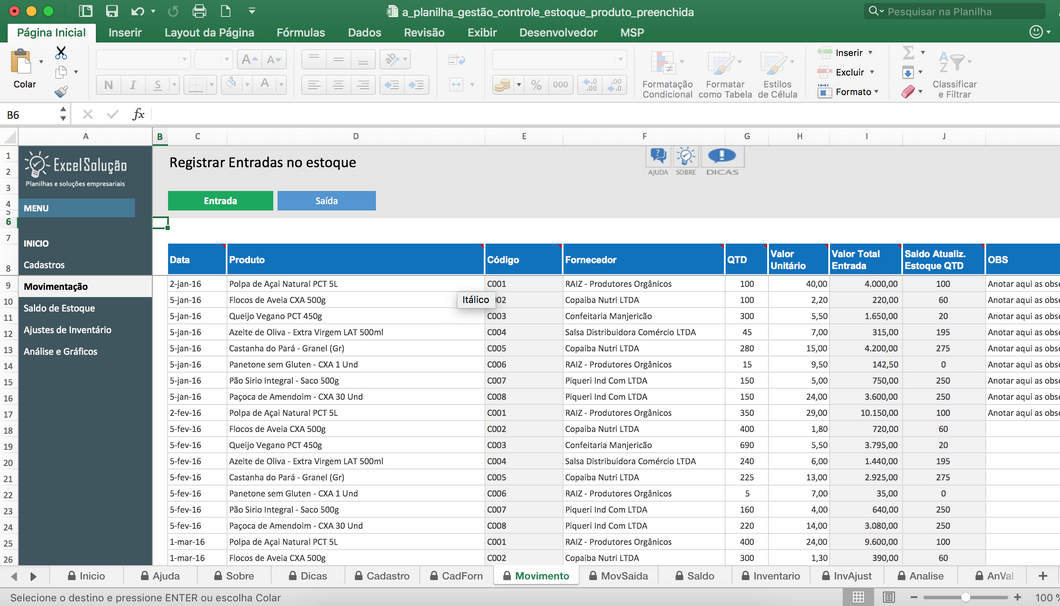This screenshot has width=1060, height=606.
Task: Switch to the MovSaida sheet tab
Action: 618,576
